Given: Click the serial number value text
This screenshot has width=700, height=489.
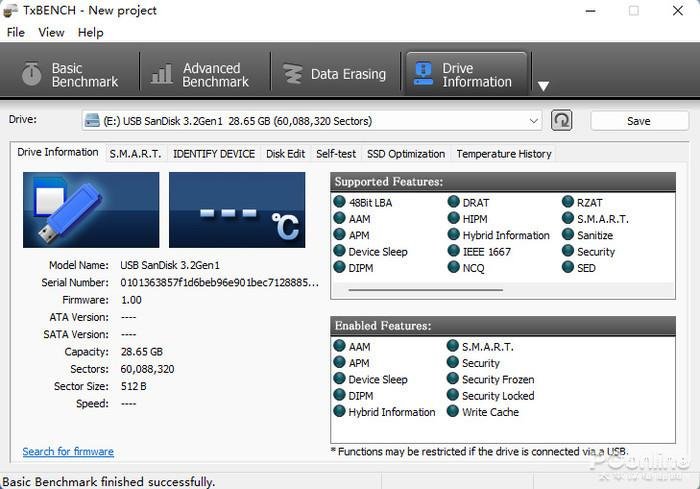Looking at the screenshot, I should (220, 282).
